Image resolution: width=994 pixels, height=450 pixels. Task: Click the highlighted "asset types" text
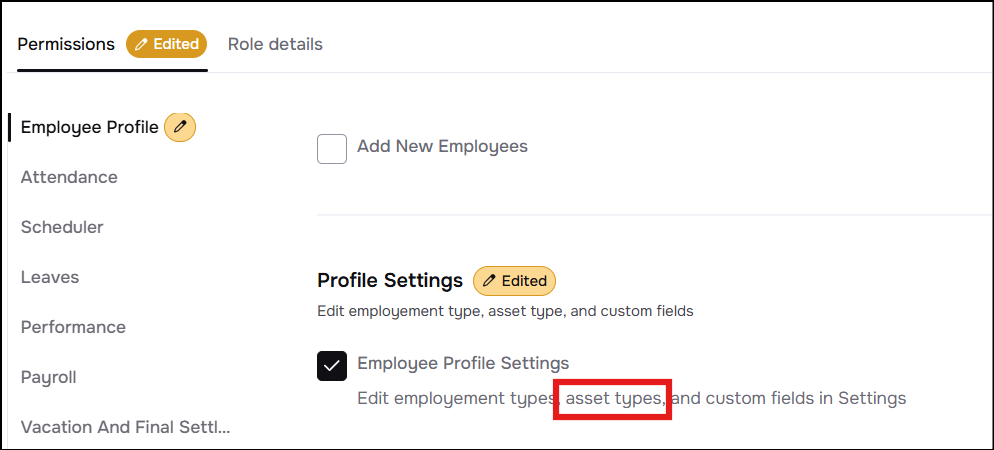pyautogui.click(x=614, y=398)
